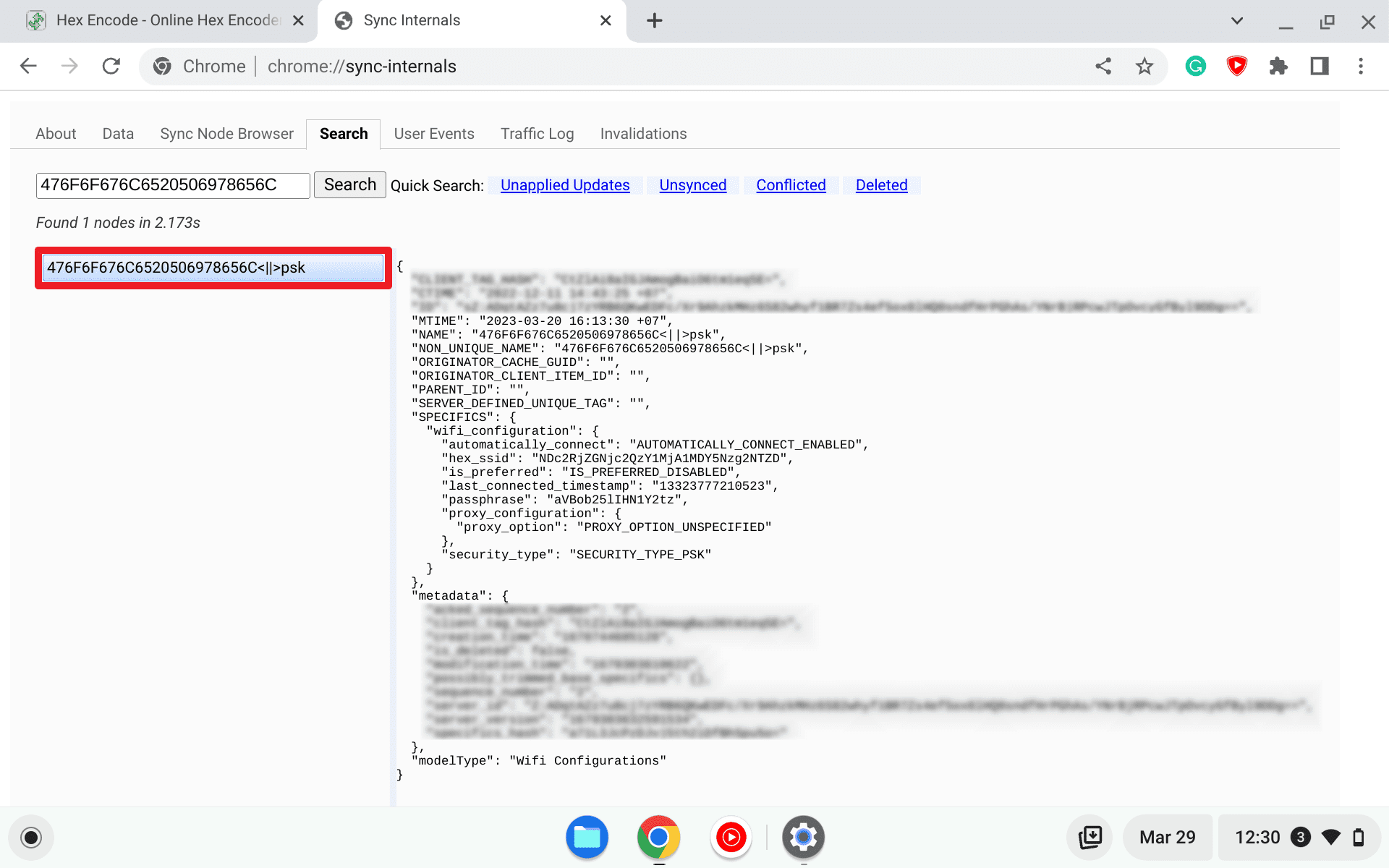Click the "automatically_connect" line

tap(654, 445)
